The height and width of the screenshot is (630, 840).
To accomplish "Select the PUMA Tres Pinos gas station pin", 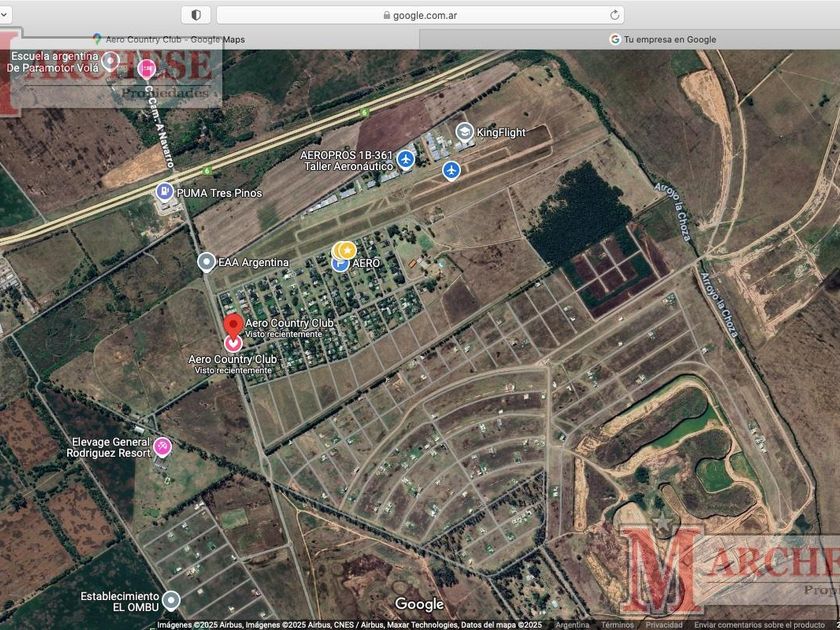I will [x=164, y=192].
